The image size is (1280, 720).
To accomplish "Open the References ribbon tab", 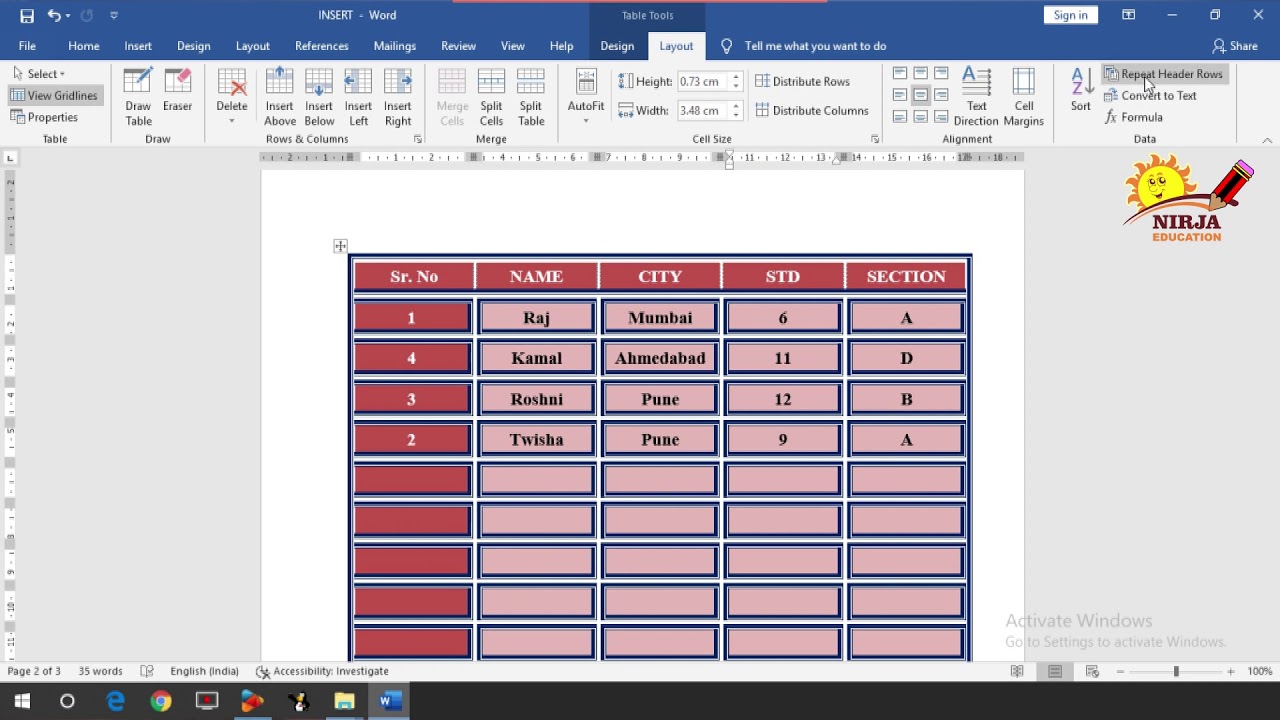I will click(321, 46).
